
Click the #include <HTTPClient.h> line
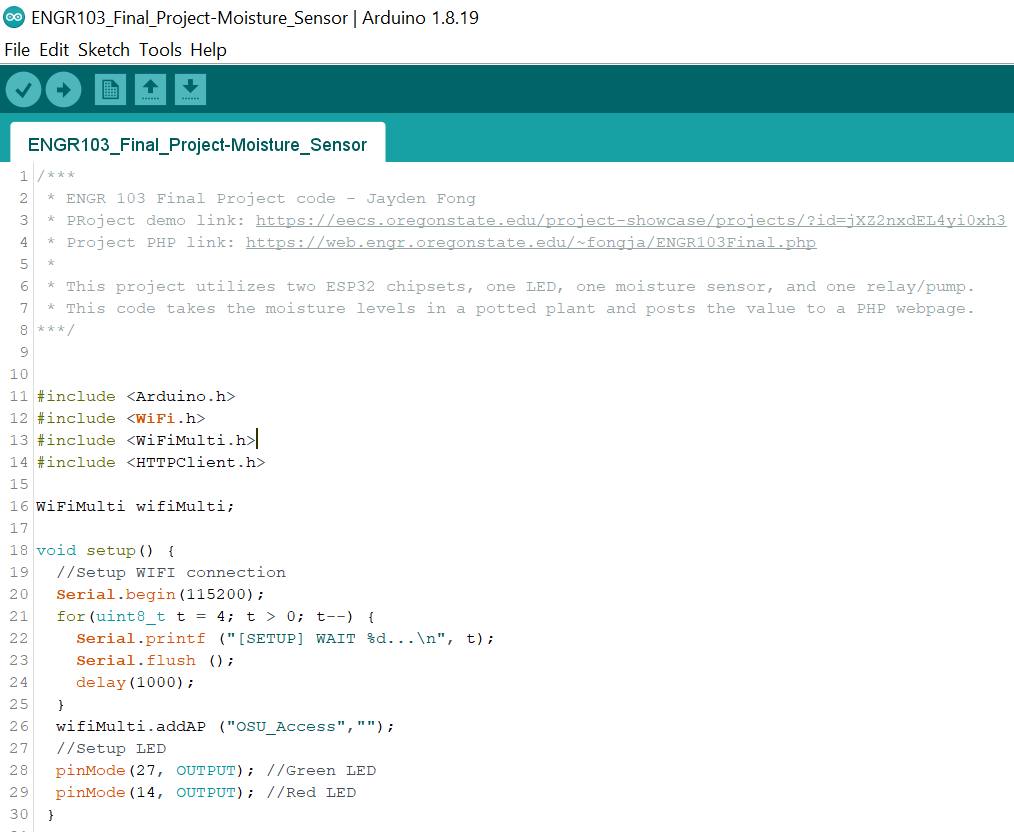coord(150,462)
